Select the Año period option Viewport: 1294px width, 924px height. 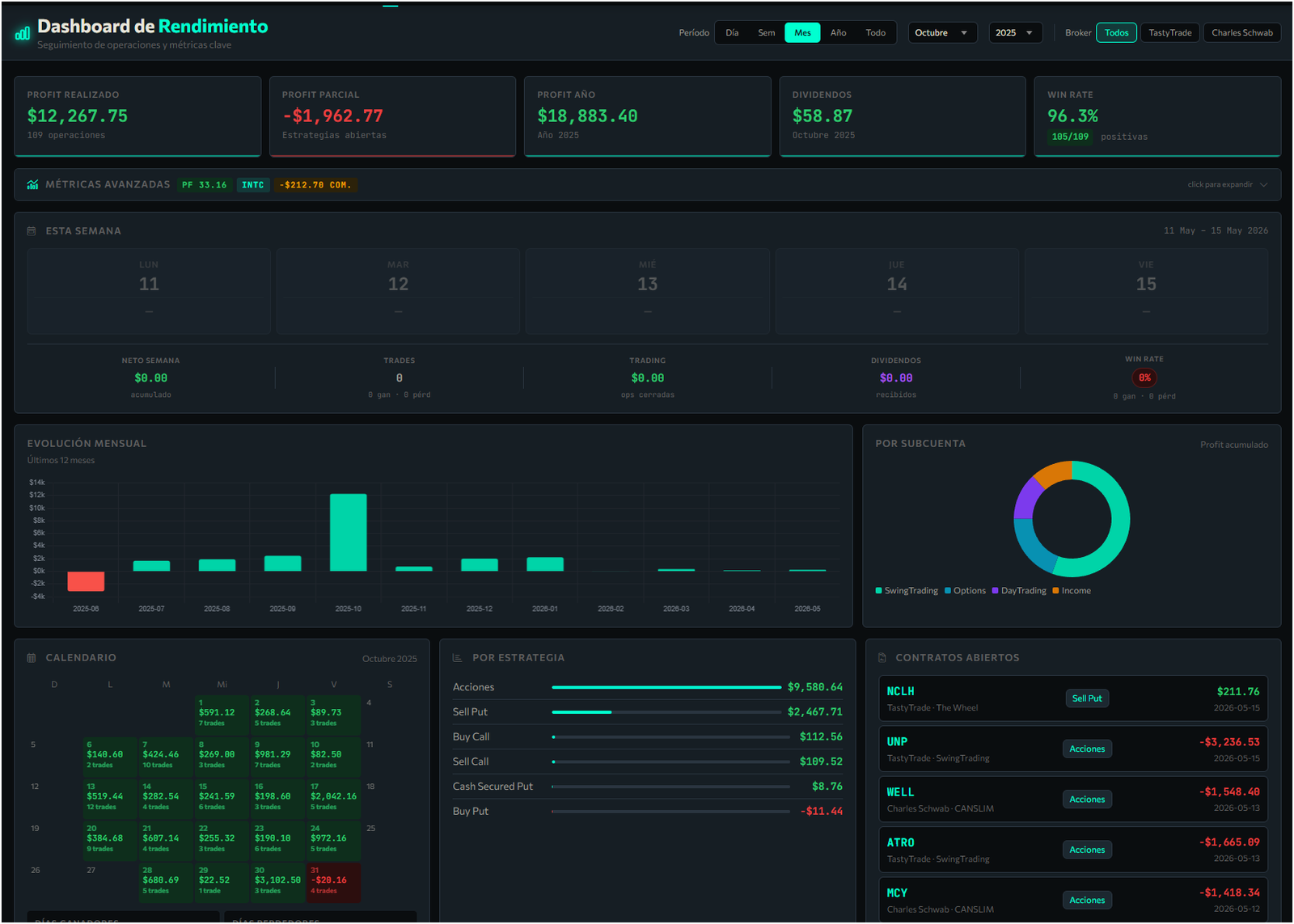(839, 33)
